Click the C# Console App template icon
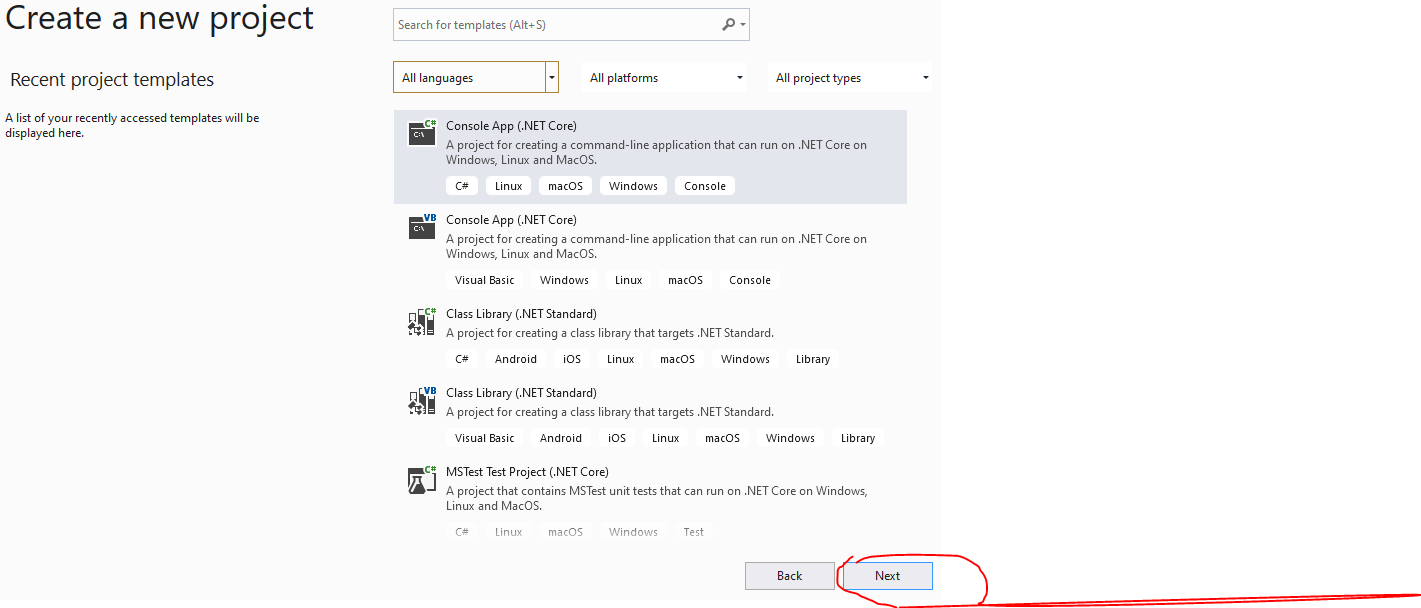The height and width of the screenshot is (608, 1421). pyautogui.click(x=422, y=132)
